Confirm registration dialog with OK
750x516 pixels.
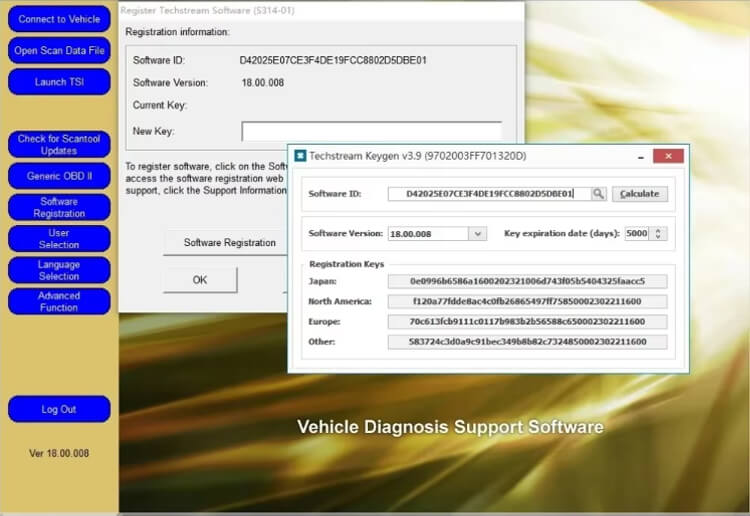coord(200,280)
